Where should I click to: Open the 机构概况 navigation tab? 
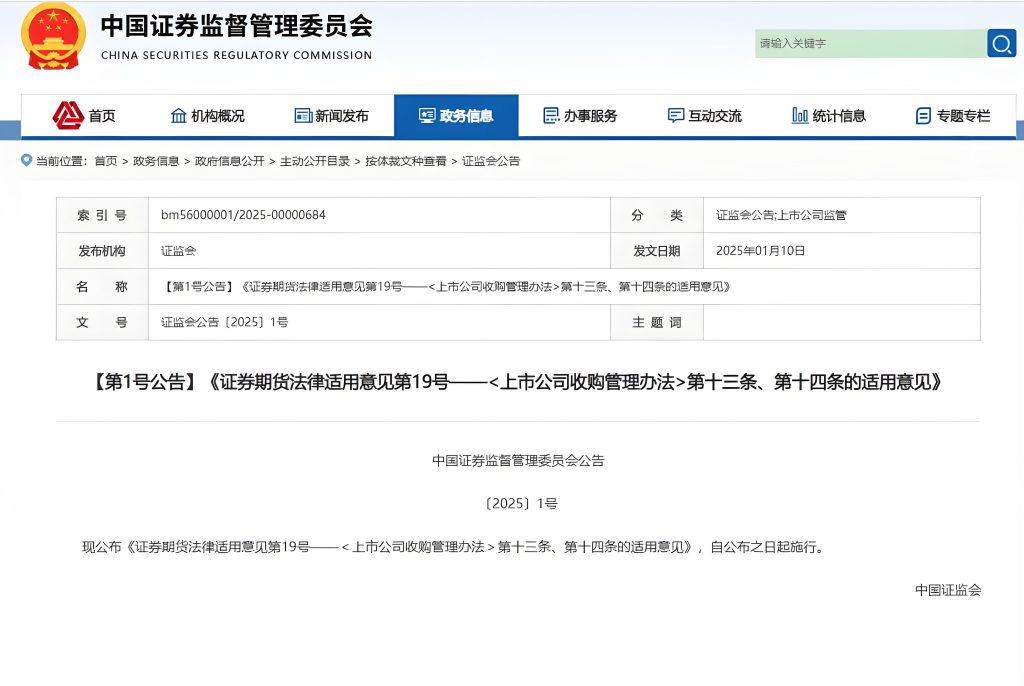pyautogui.click(x=208, y=116)
